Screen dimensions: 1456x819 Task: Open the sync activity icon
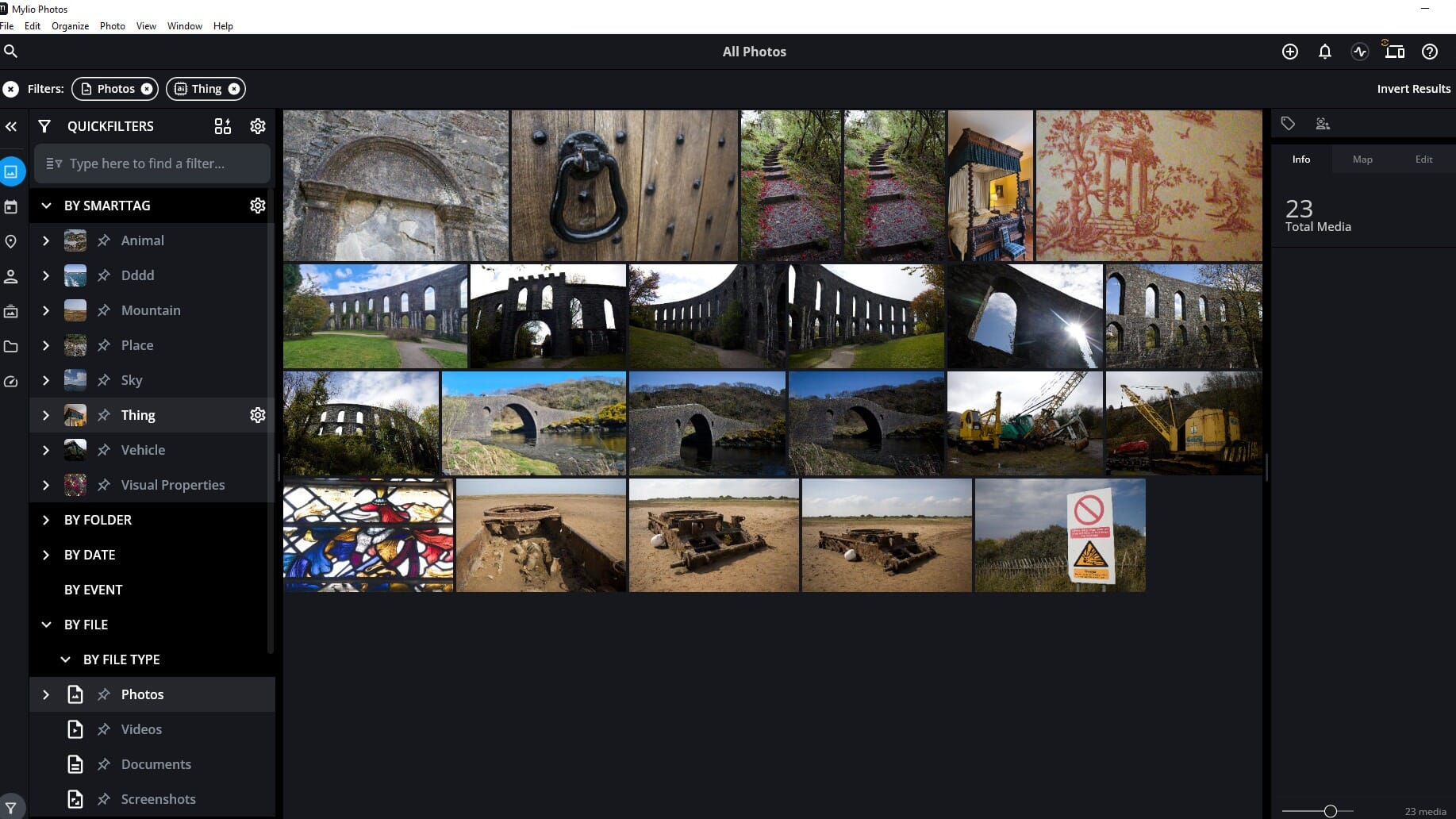pos(1359,51)
